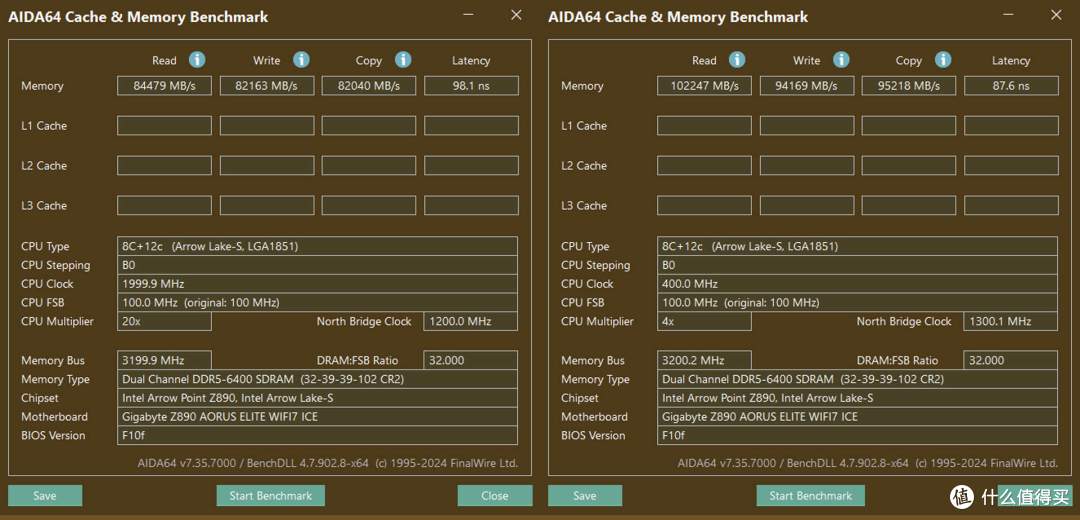This screenshot has height=520, width=1080.
Task: Minimize the left AIDA64 window
Action: click(468, 15)
